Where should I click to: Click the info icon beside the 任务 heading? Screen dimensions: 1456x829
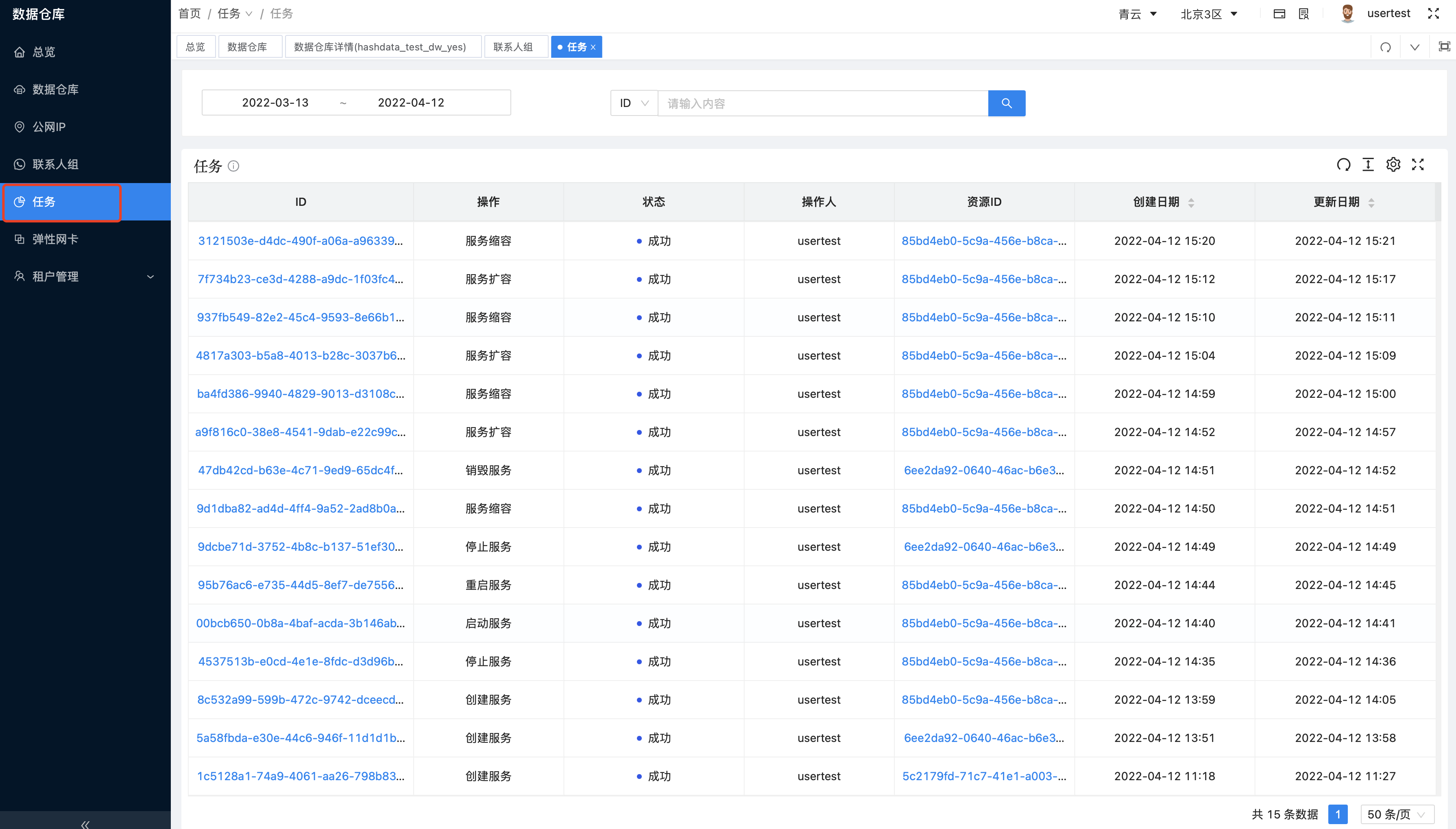coord(234,166)
